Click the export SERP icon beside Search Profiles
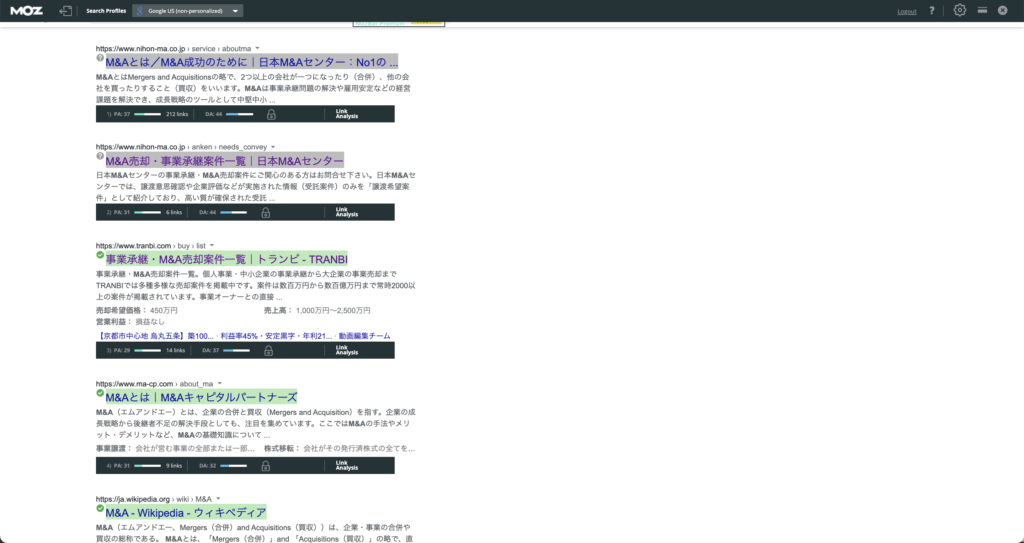This screenshot has height=543, width=1024. [65, 10]
